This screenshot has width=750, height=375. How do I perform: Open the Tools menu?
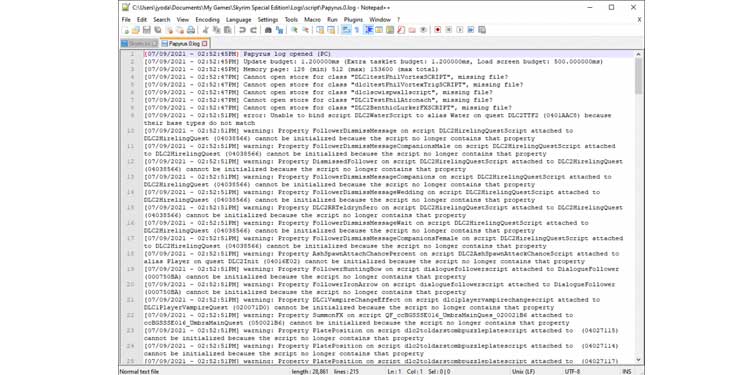291,20
